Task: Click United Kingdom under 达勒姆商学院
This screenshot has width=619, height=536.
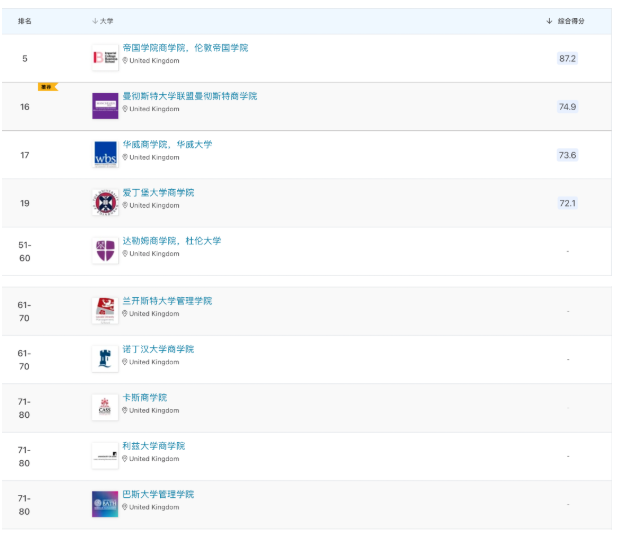Action: [154, 254]
